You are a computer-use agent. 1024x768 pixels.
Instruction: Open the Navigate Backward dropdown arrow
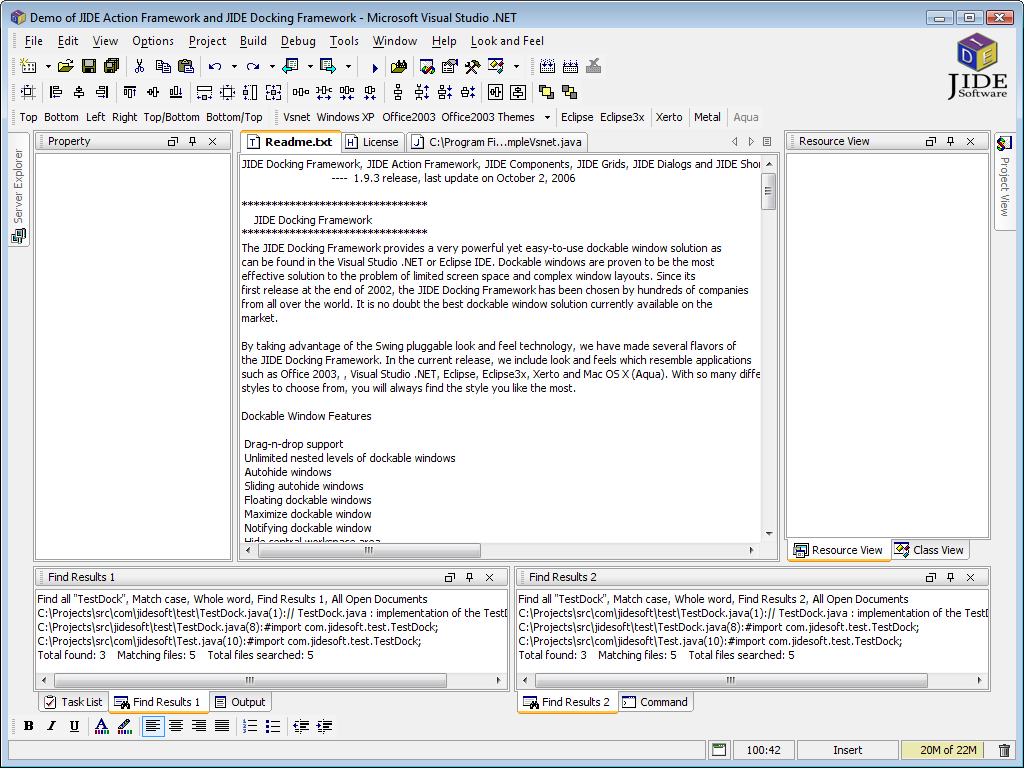(x=310, y=66)
